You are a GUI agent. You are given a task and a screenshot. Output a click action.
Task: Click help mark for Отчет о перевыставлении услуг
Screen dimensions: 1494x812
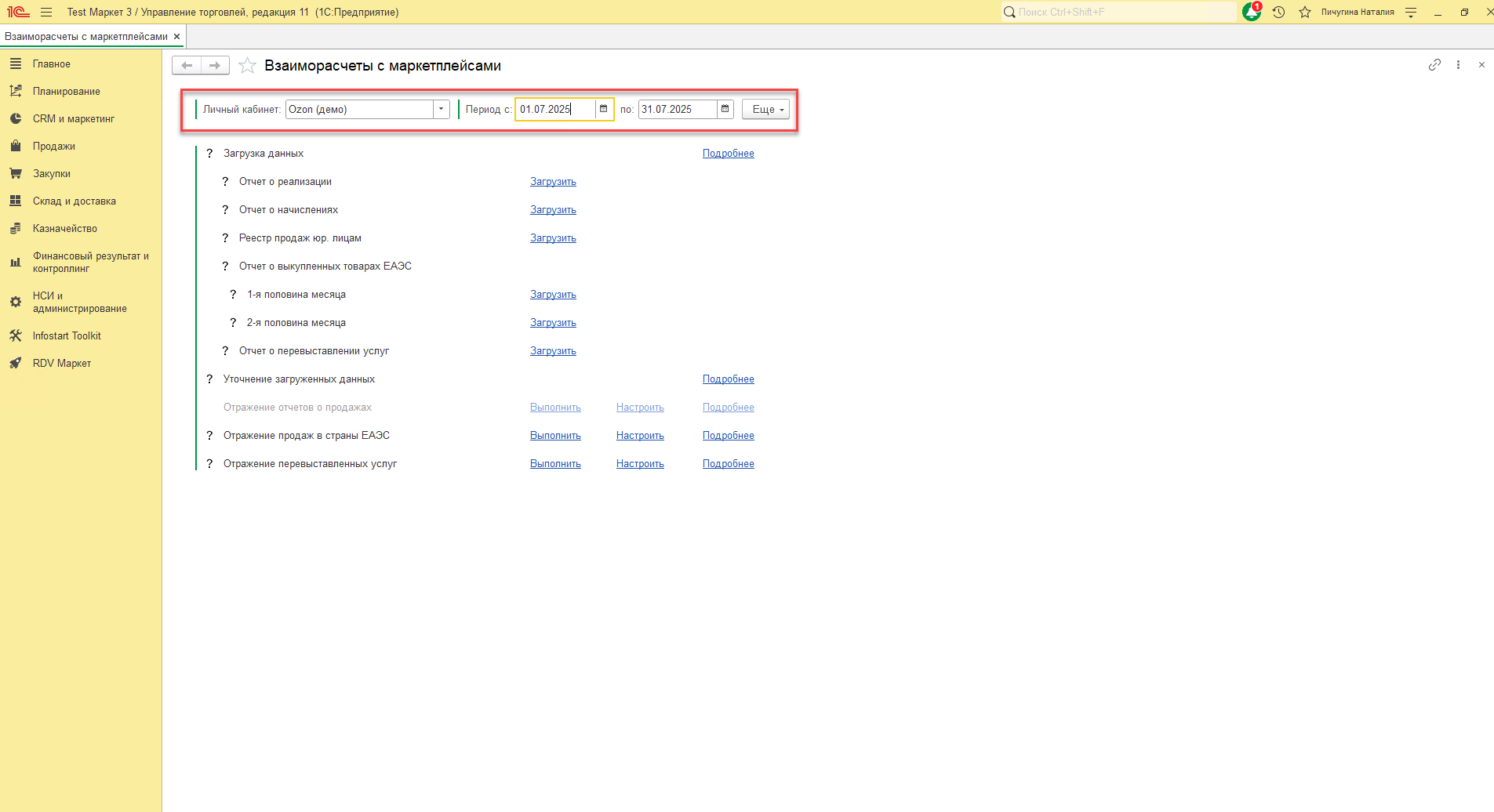[225, 351]
